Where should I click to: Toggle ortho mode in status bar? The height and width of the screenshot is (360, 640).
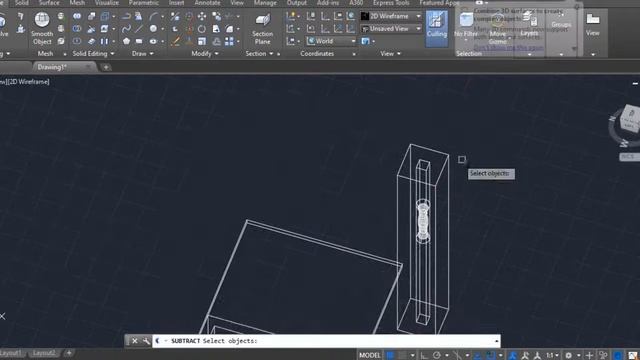424,356
